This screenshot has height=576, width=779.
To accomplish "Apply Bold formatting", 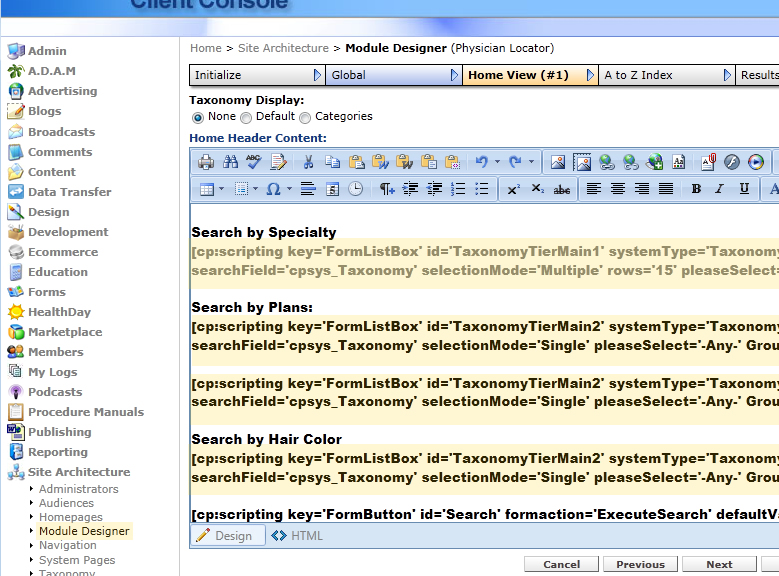I will pos(696,189).
